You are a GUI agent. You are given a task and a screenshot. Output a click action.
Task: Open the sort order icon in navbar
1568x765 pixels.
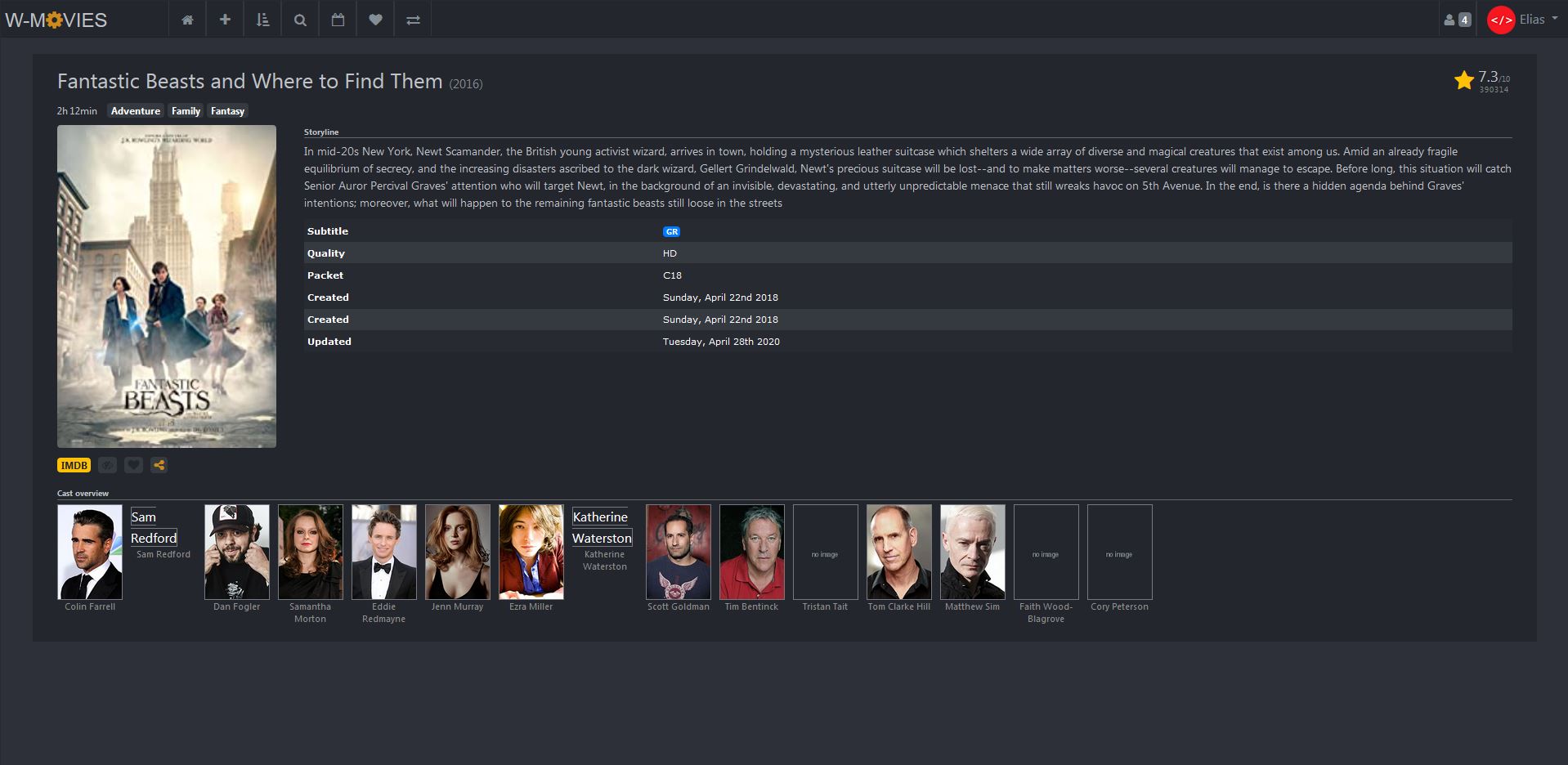point(262,20)
